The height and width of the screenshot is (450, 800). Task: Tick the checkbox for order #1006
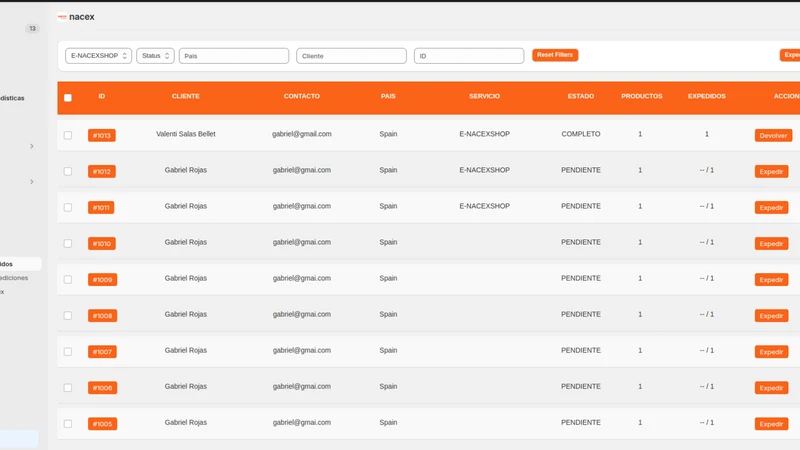coord(68,388)
